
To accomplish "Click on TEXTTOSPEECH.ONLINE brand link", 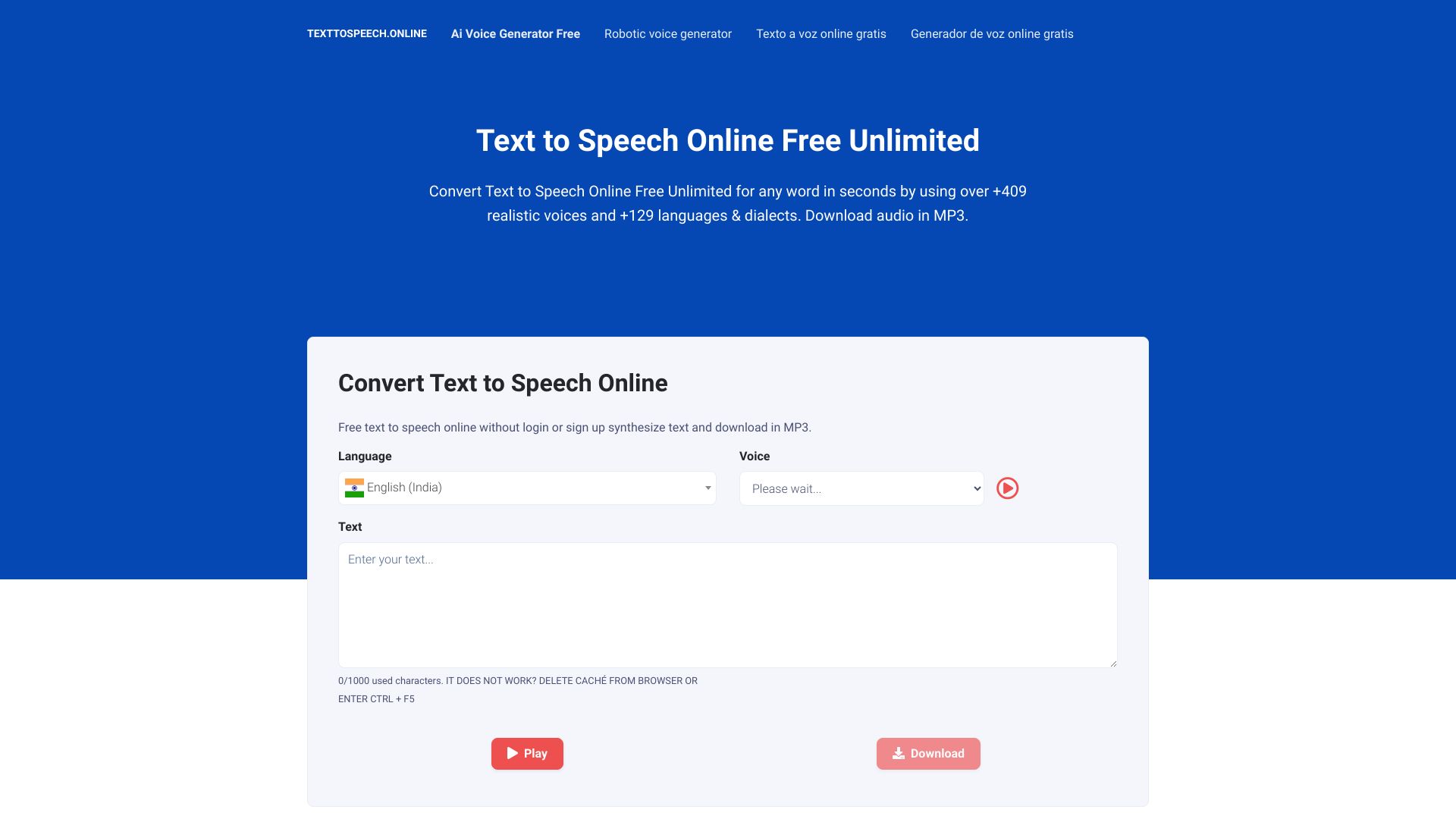I will coord(367,33).
